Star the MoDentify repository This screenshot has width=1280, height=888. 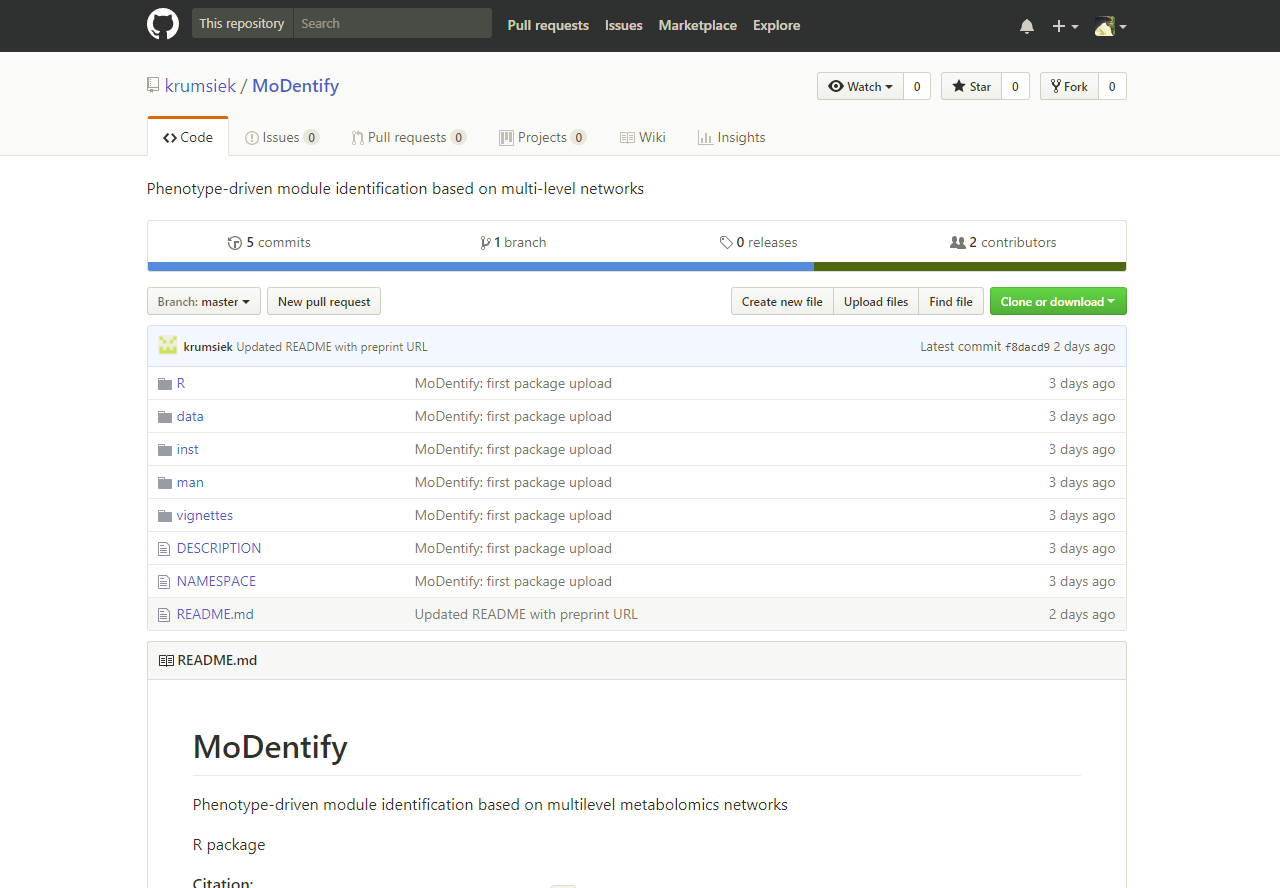[x=971, y=86]
